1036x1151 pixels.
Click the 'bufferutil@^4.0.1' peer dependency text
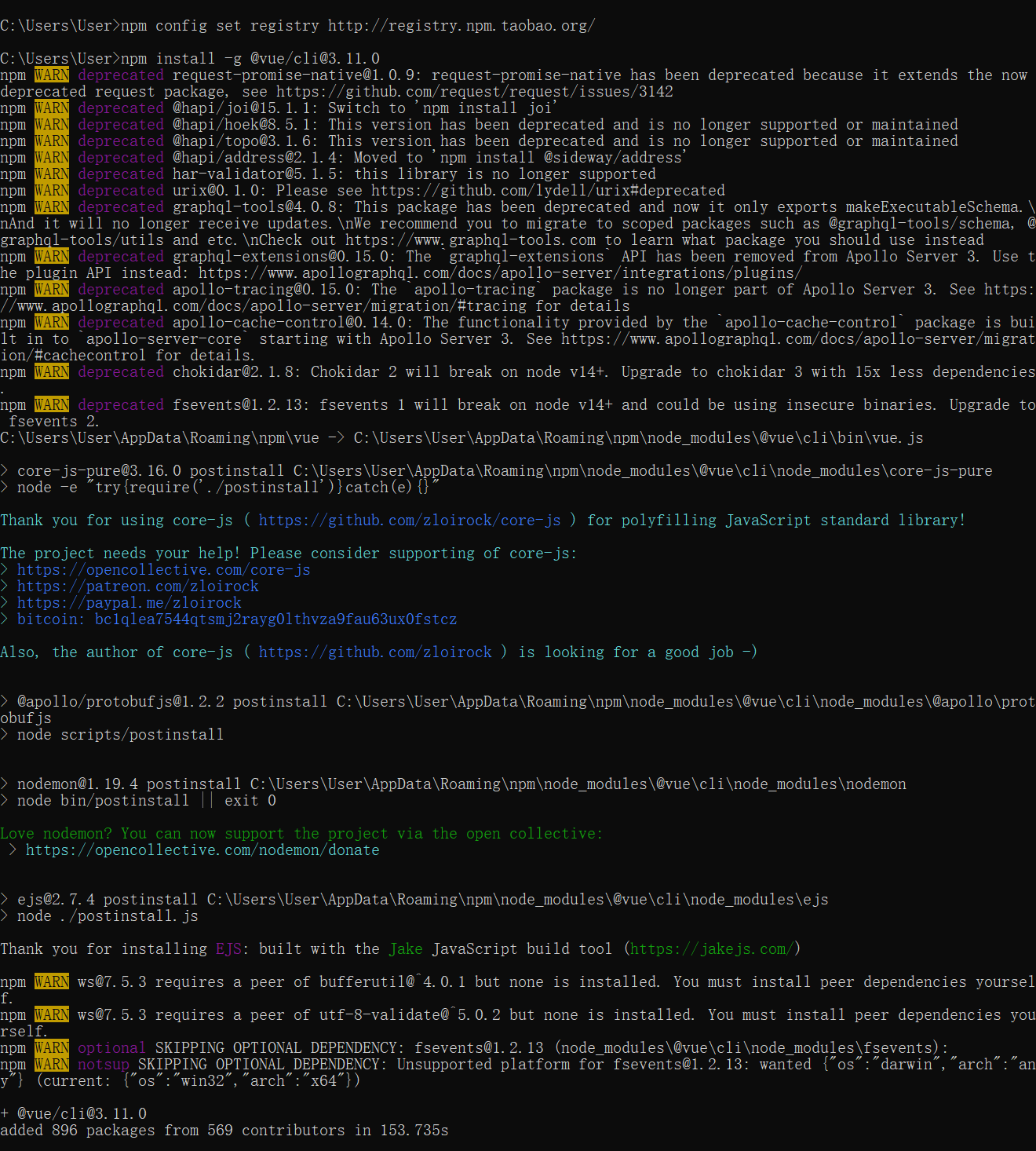point(392,981)
